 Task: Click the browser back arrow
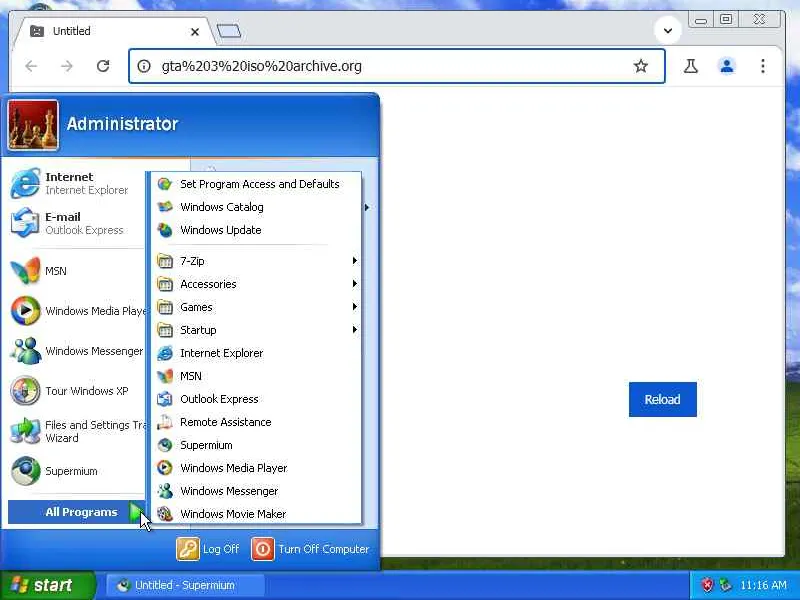(x=32, y=66)
